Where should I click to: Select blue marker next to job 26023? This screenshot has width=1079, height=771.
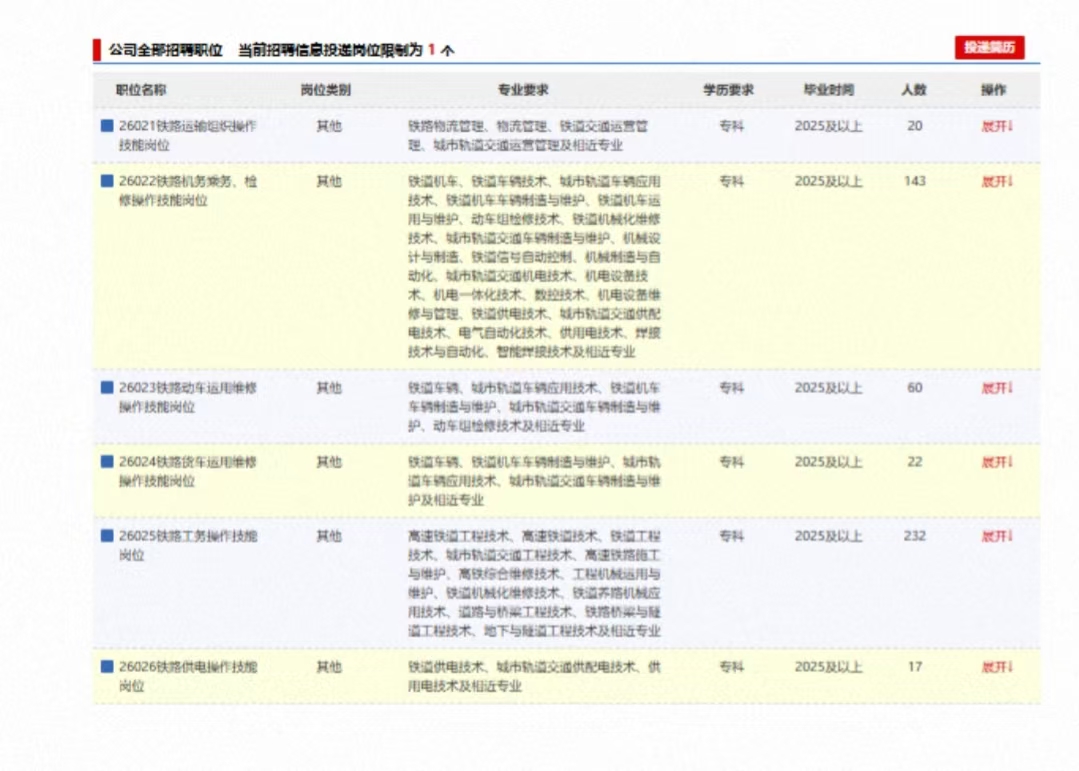point(107,388)
